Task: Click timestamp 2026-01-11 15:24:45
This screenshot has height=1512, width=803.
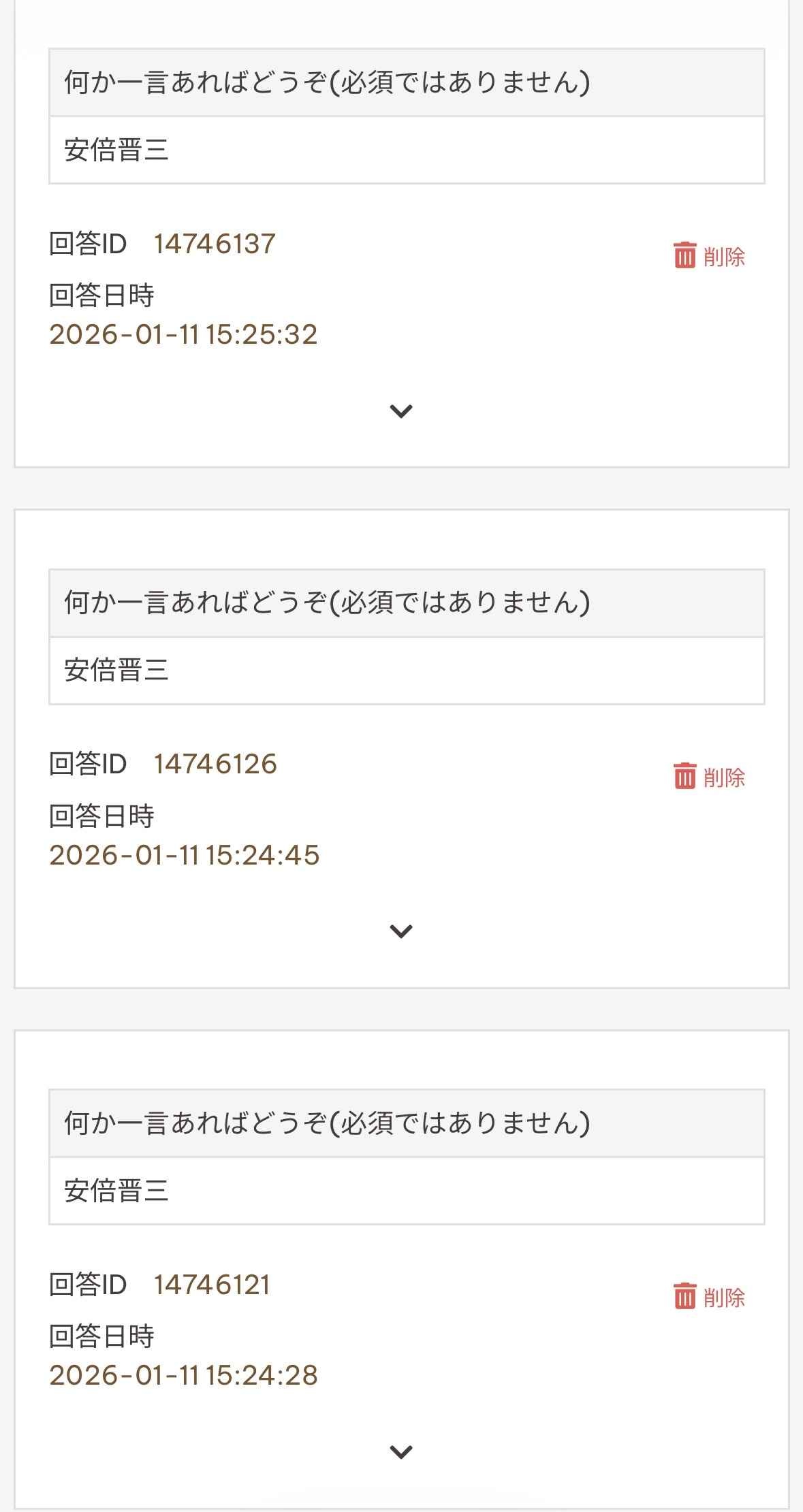Action: pos(184,856)
